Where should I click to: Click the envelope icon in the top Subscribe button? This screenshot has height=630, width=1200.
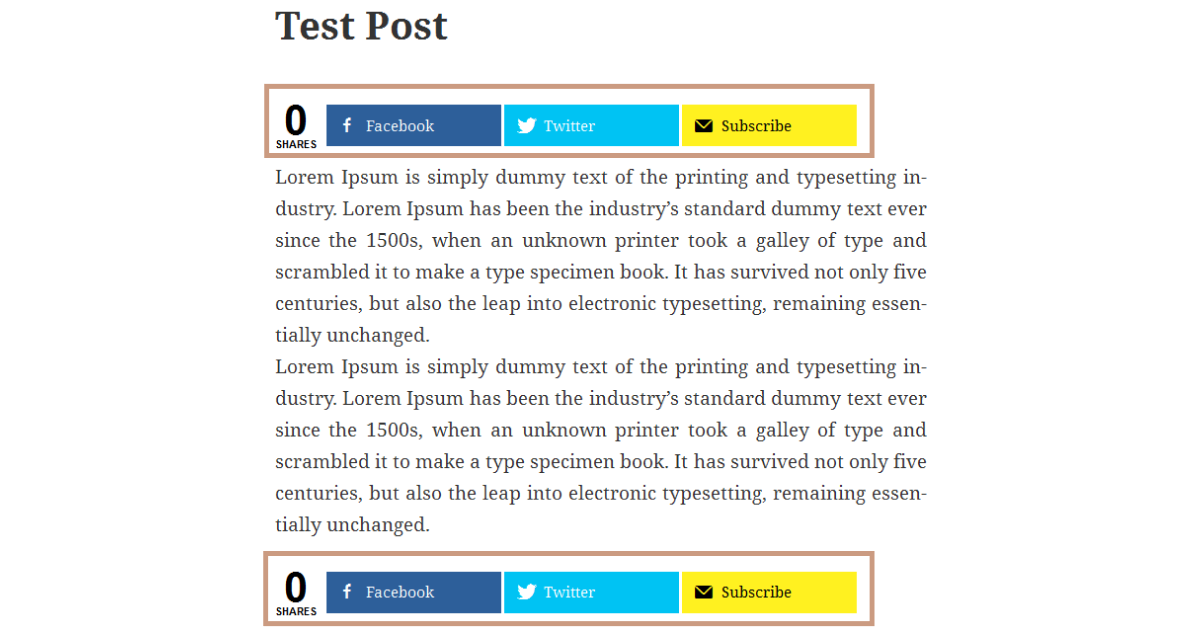[x=704, y=126]
